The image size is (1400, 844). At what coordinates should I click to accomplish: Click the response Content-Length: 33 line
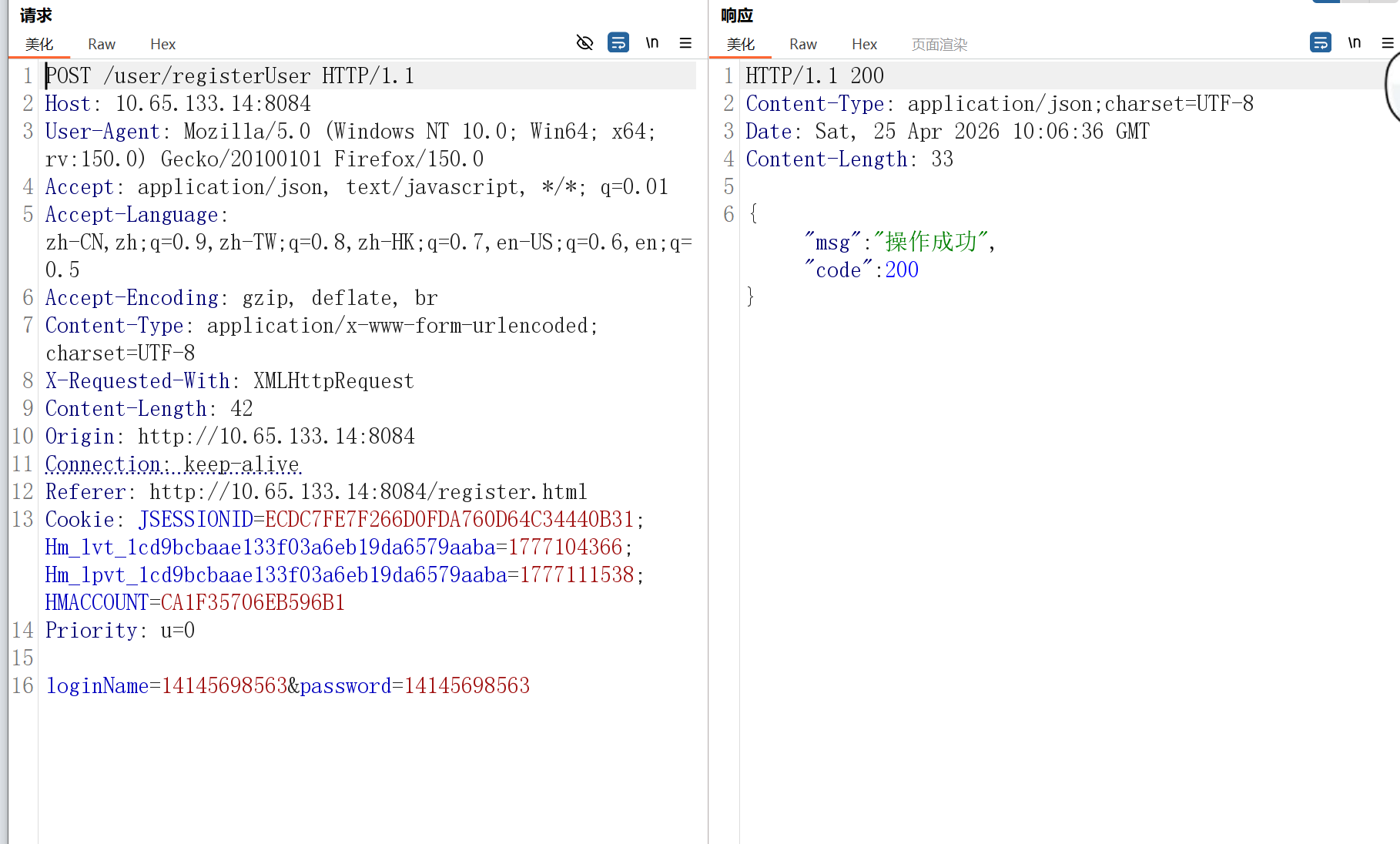[849, 159]
